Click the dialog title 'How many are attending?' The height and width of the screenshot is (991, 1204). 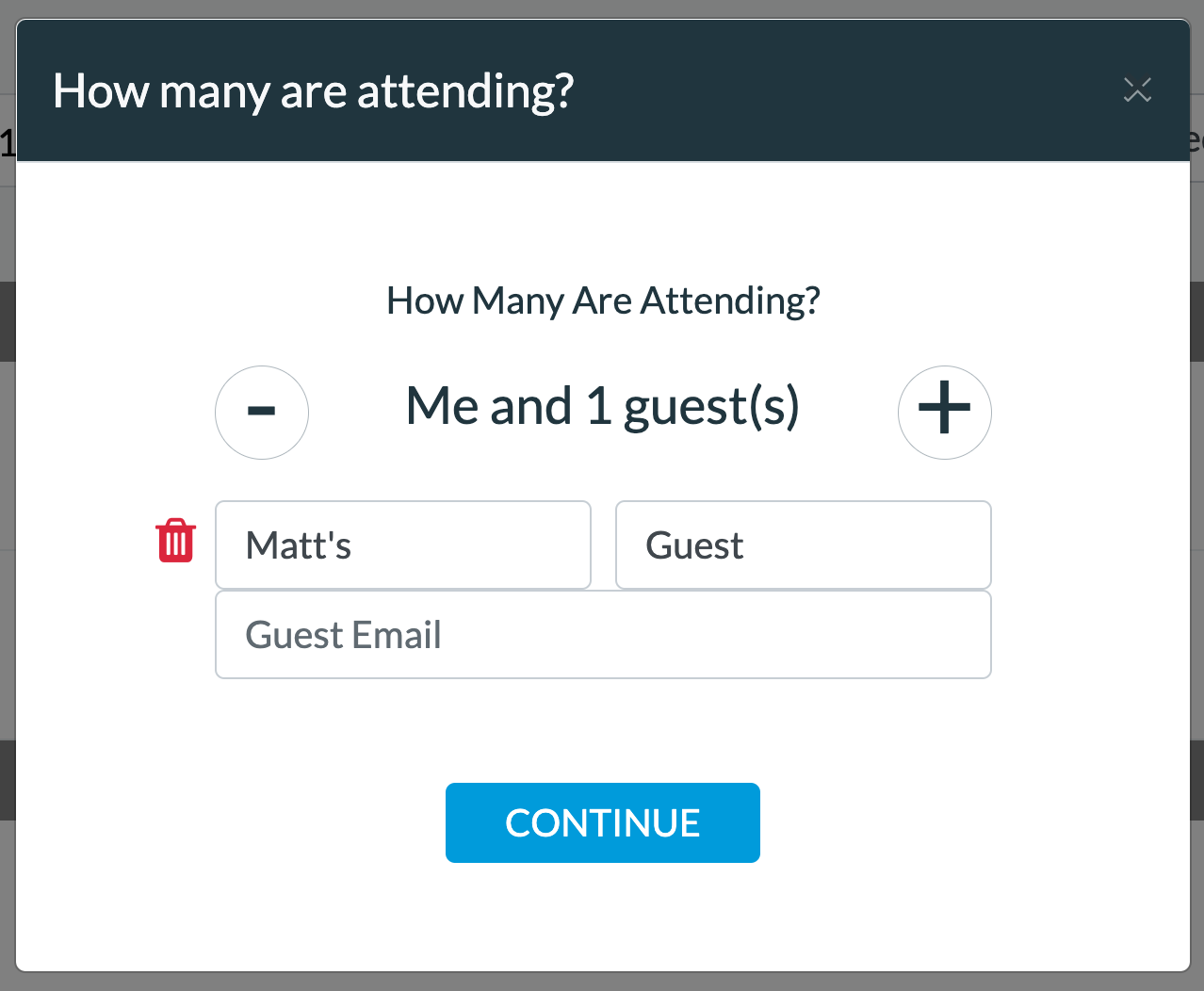pyautogui.click(x=314, y=92)
